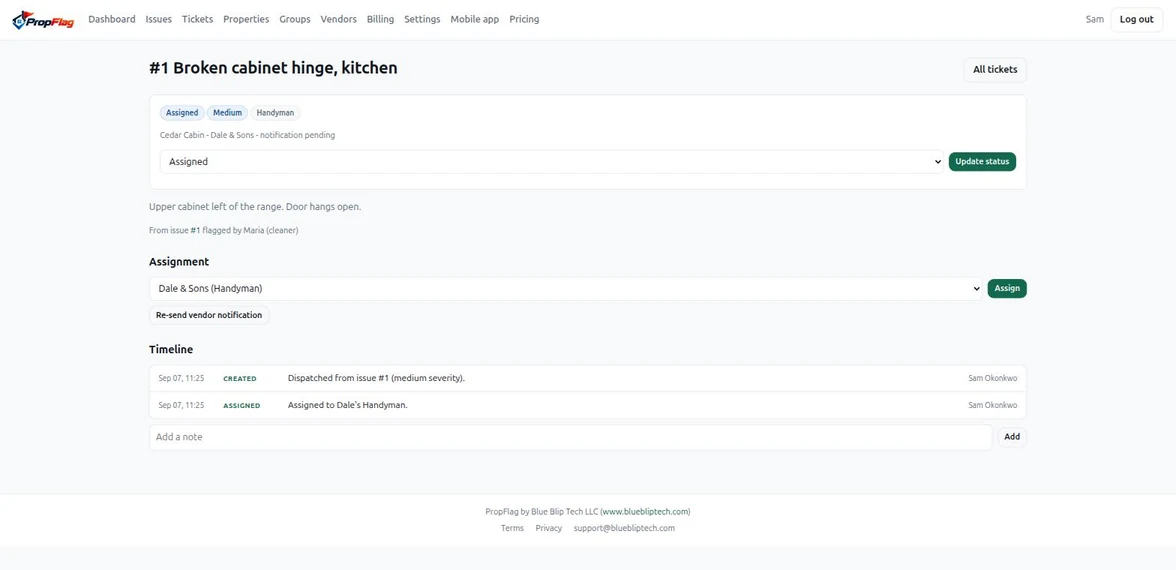Viewport: 1176px width, 570px height.
Task: Open the Mobile app page
Action: tap(475, 20)
